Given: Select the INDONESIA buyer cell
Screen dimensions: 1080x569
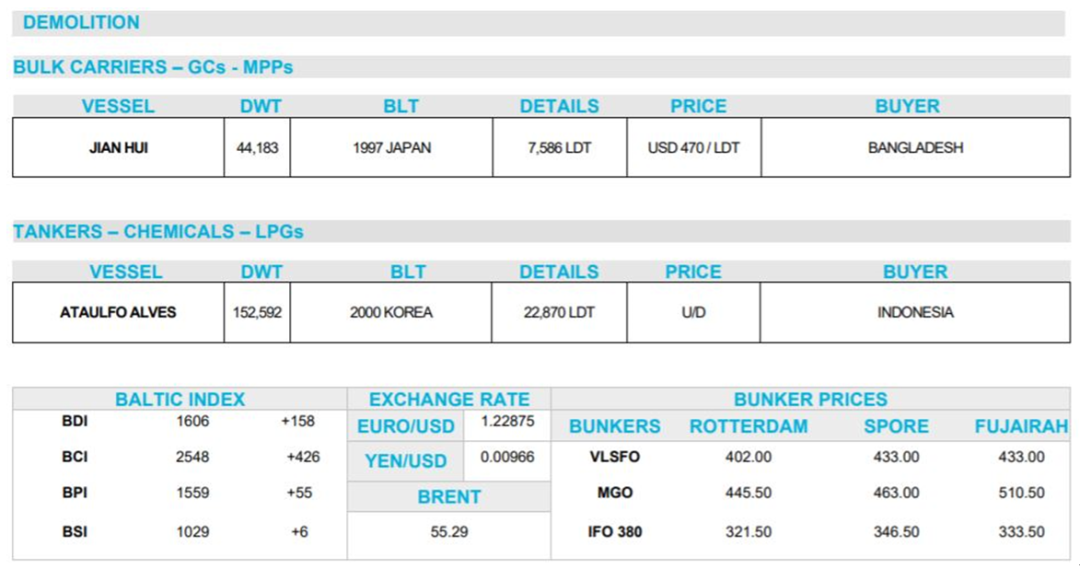Looking at the screenshot, I should (915, 313).
